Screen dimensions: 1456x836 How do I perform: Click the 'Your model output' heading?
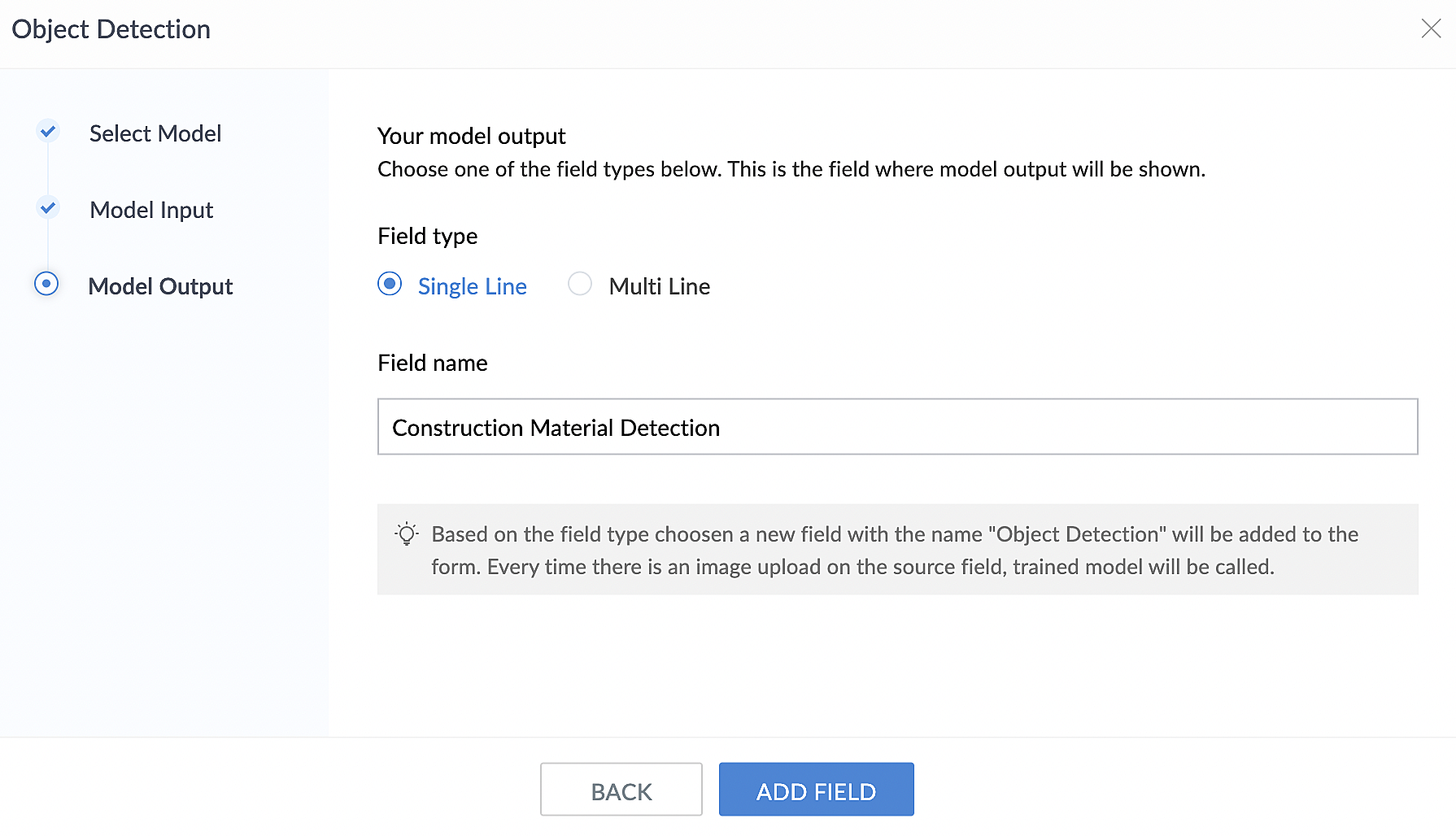[471, 136]
